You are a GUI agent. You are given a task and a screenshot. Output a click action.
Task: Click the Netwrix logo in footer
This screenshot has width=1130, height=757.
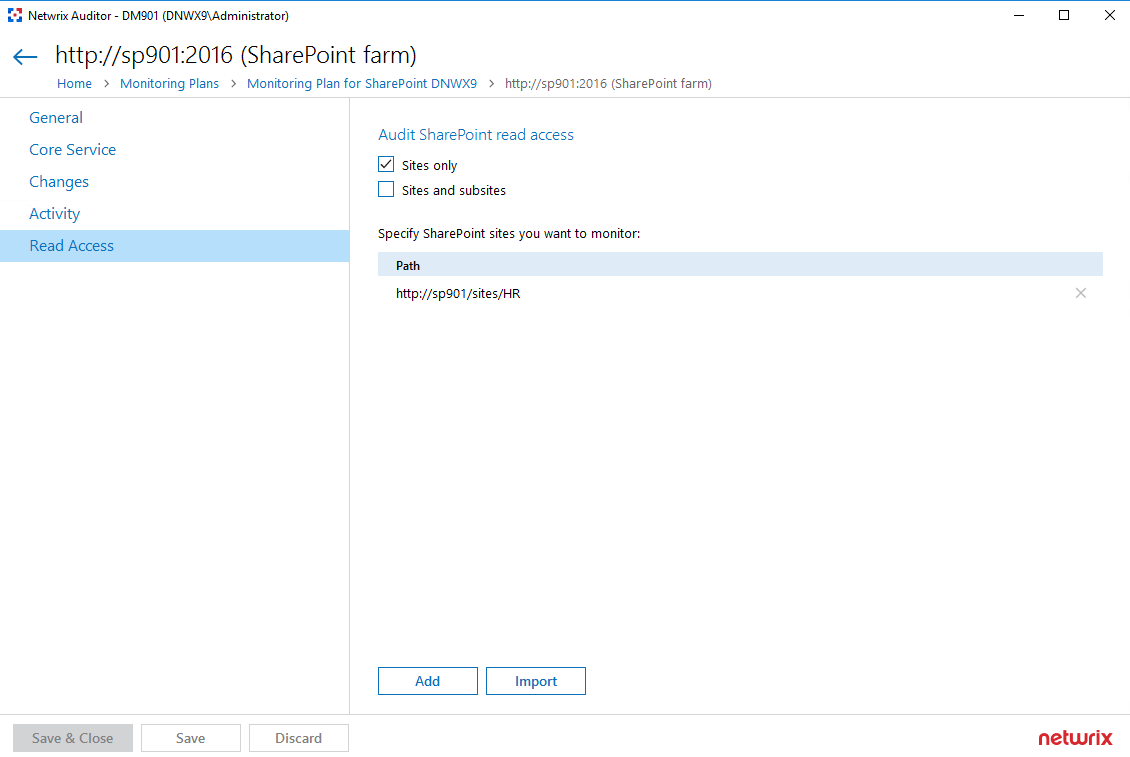point(1075,738)
